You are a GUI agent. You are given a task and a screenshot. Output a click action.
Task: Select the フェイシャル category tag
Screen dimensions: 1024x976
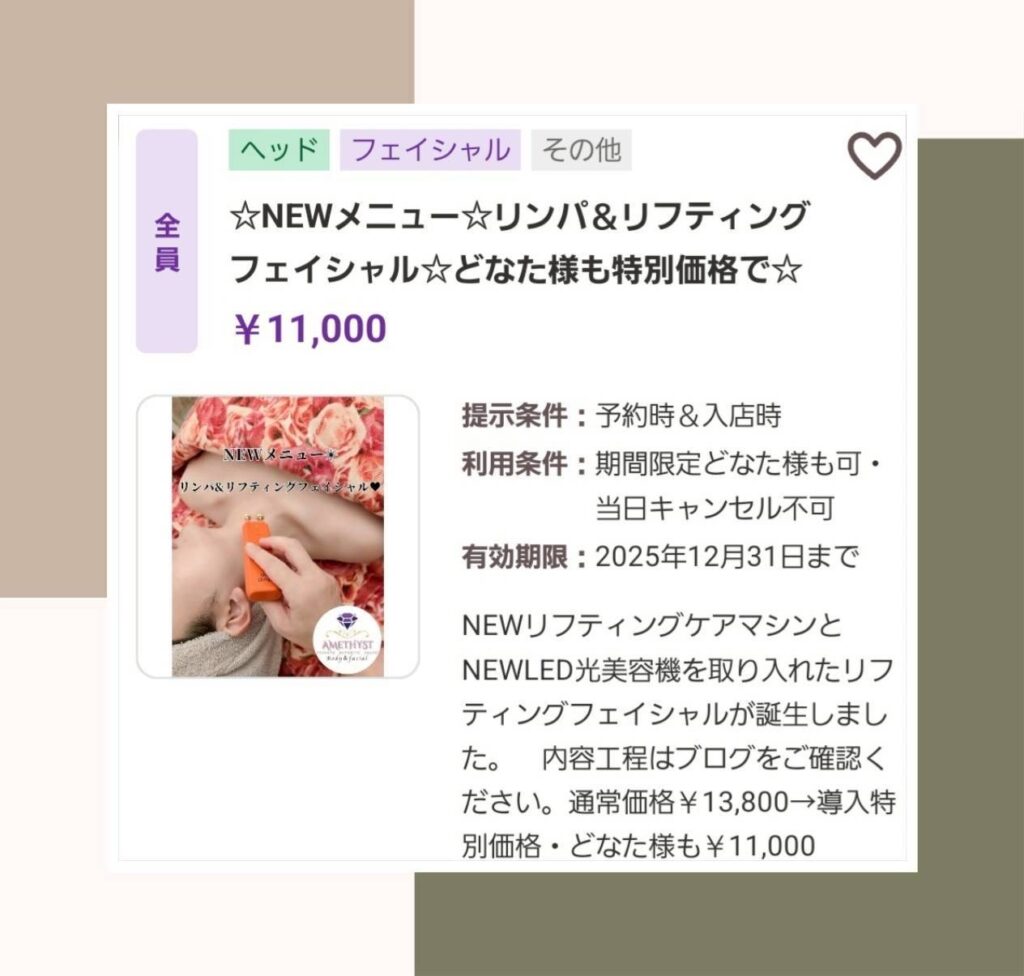pos(430,150)
